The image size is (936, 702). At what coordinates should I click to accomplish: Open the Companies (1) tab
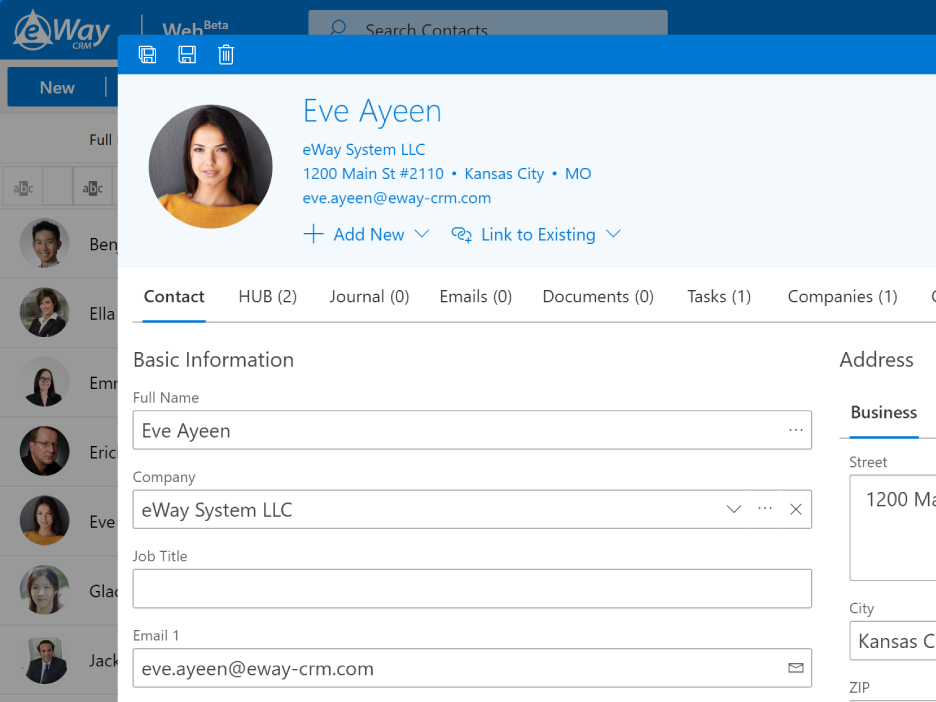pos(842,297)
